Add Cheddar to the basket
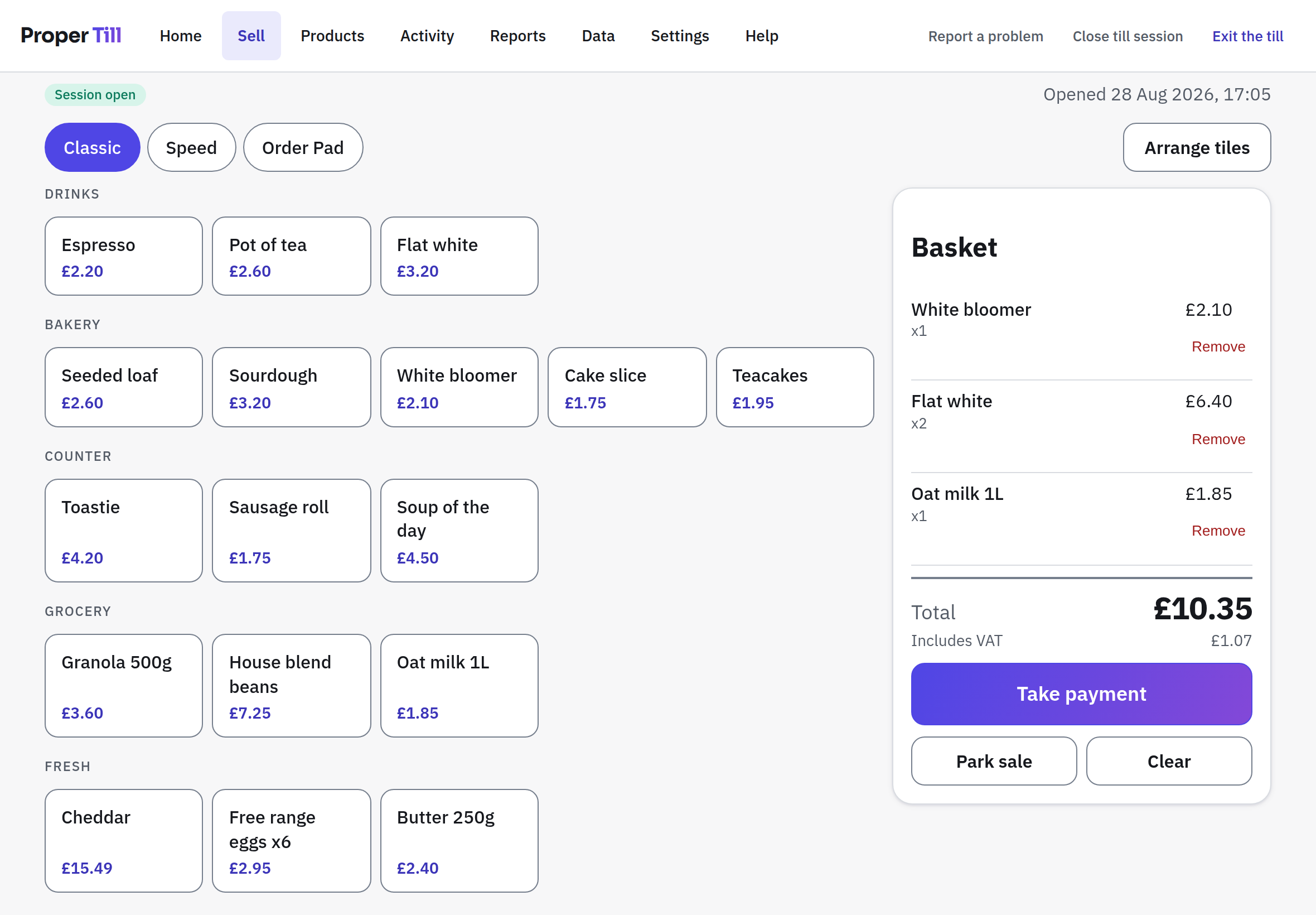The image size is (1316, 915). pyautogui.click(x=124, y=840)
